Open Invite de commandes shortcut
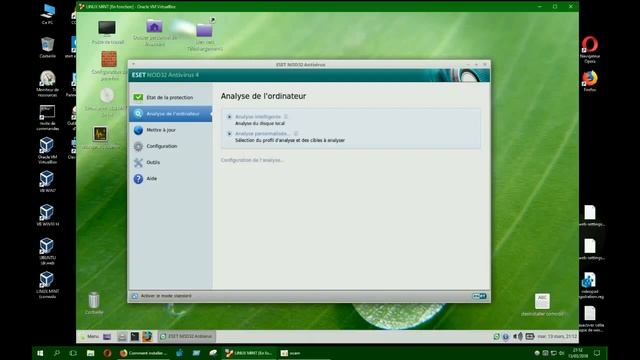 point(48,118)
